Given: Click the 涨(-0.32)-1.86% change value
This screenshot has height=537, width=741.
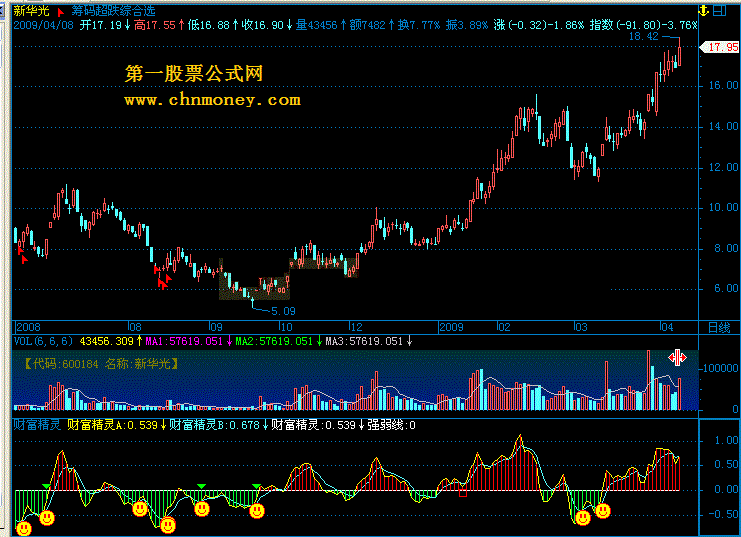Looking at the screenshot, I should 539,25.
